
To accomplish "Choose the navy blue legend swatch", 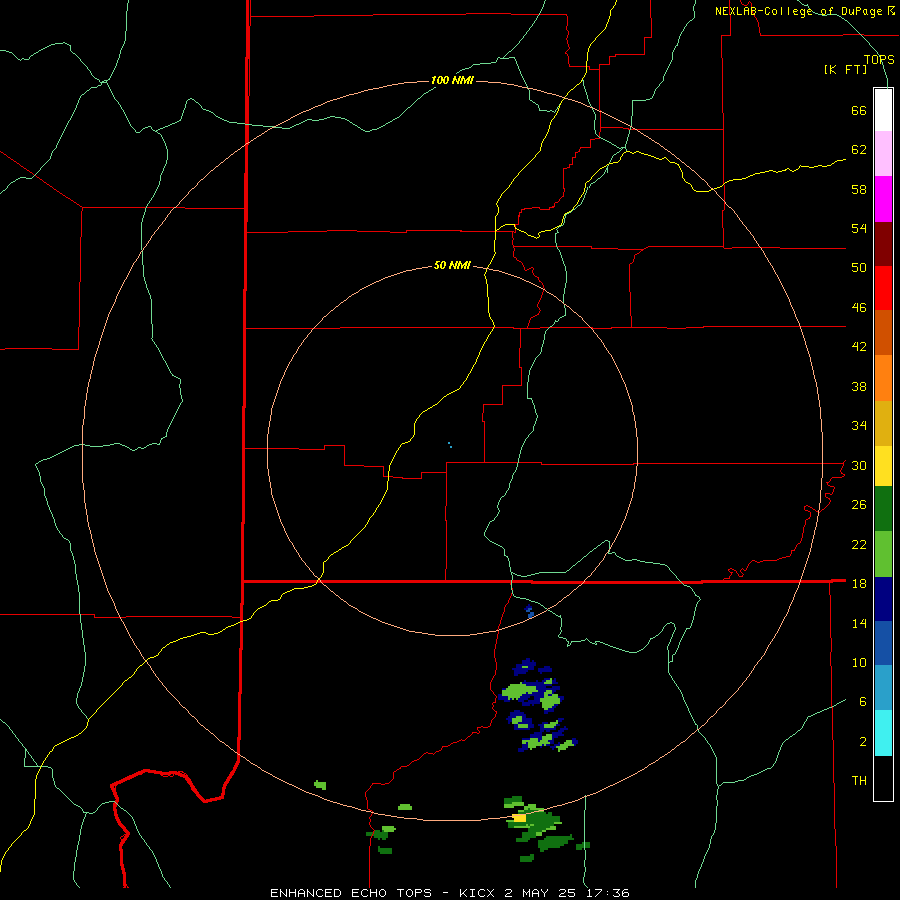I will click(x=883, y=599).
